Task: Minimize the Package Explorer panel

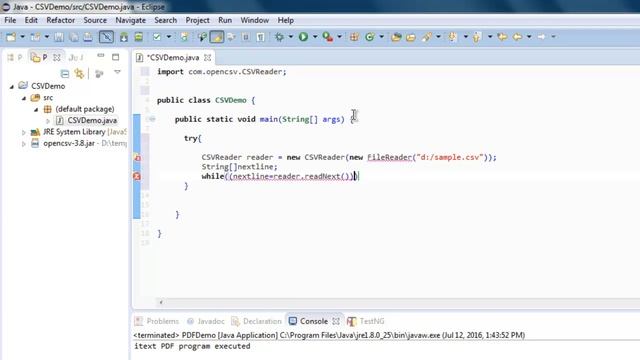Action: point(100,56)
